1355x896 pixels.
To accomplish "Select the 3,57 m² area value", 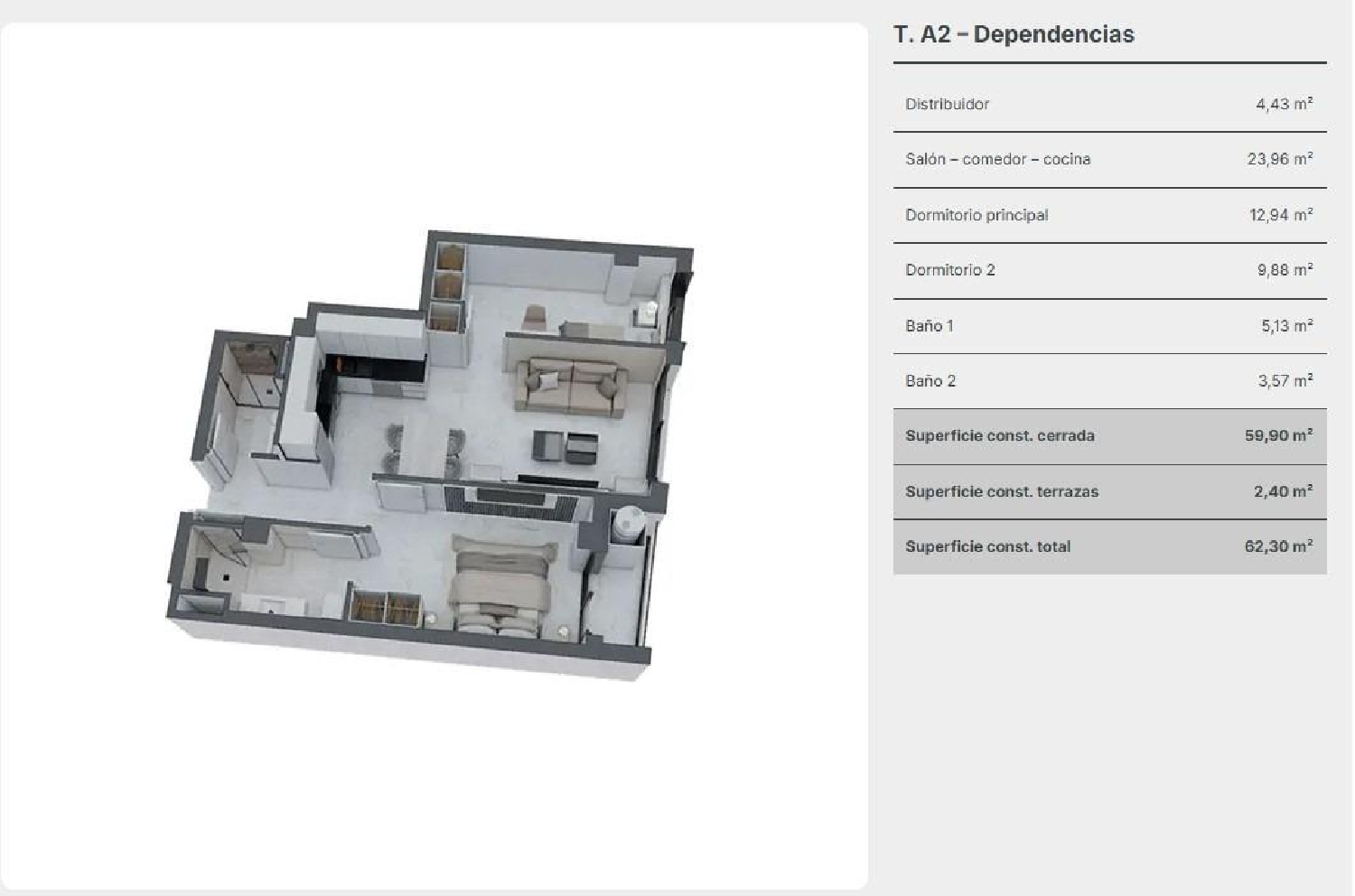I will point(1285,381).
